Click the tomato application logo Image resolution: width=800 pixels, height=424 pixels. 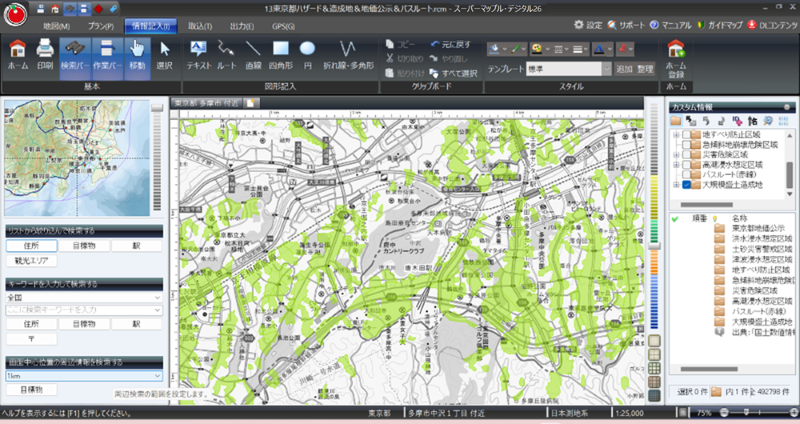pos(15,14)
